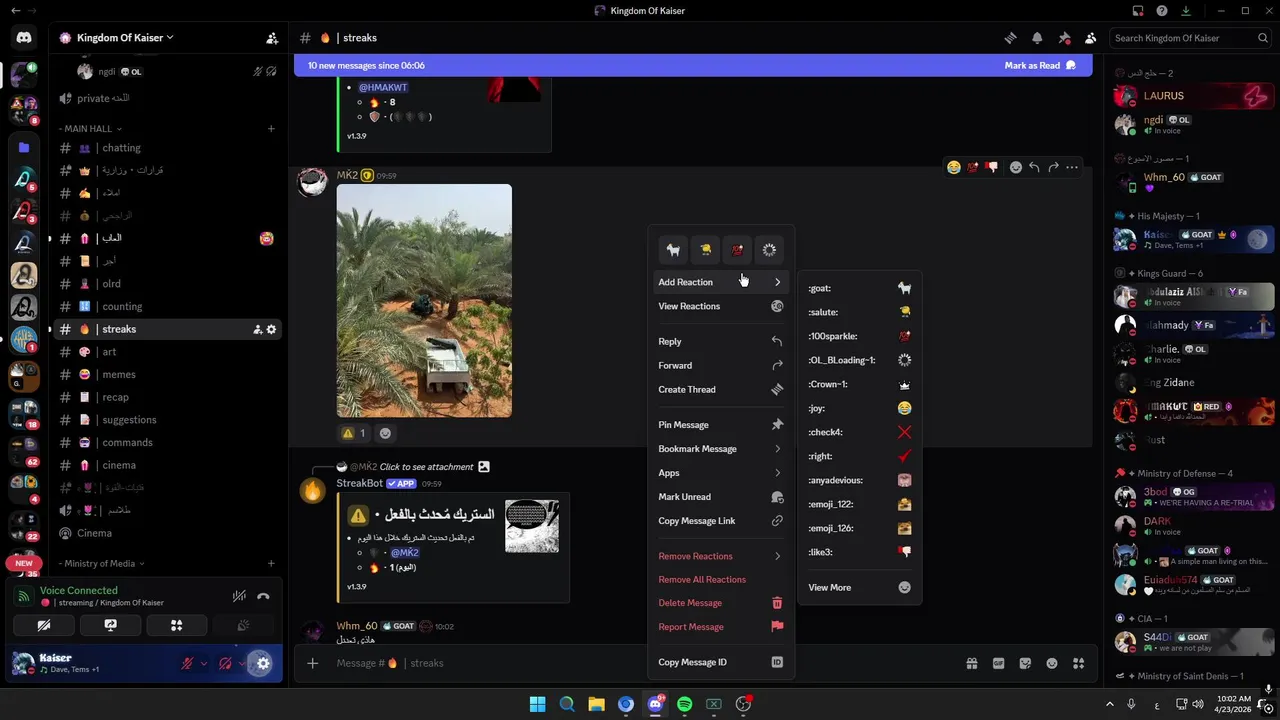Choose Reply in context menu
Image resolution: width=1280 pixels, height=720 pixels.
[x=720, y=341]
